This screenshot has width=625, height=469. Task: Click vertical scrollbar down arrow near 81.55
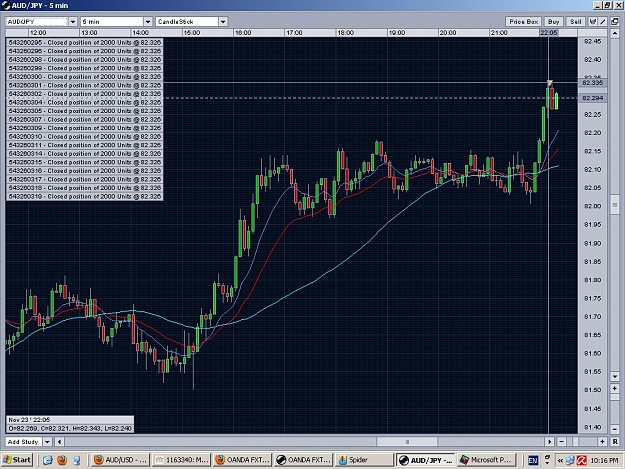click(614, 376)
